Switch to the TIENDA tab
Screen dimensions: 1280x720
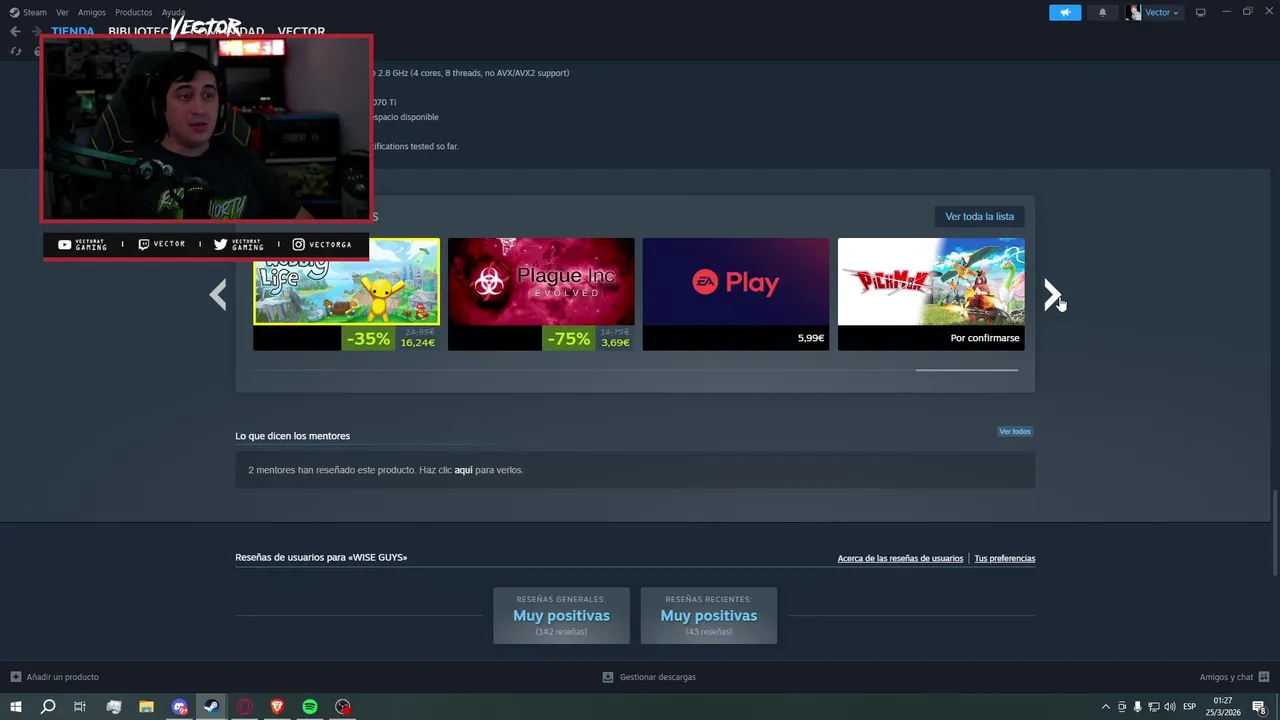tap(73, 31)
